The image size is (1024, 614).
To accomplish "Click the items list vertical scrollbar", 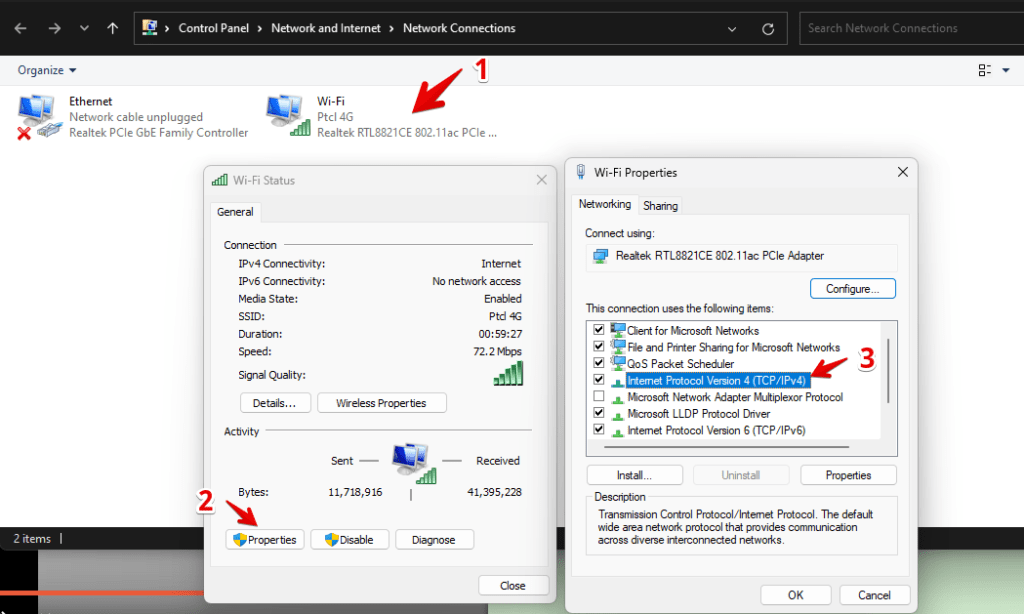I will coord(888,370).
